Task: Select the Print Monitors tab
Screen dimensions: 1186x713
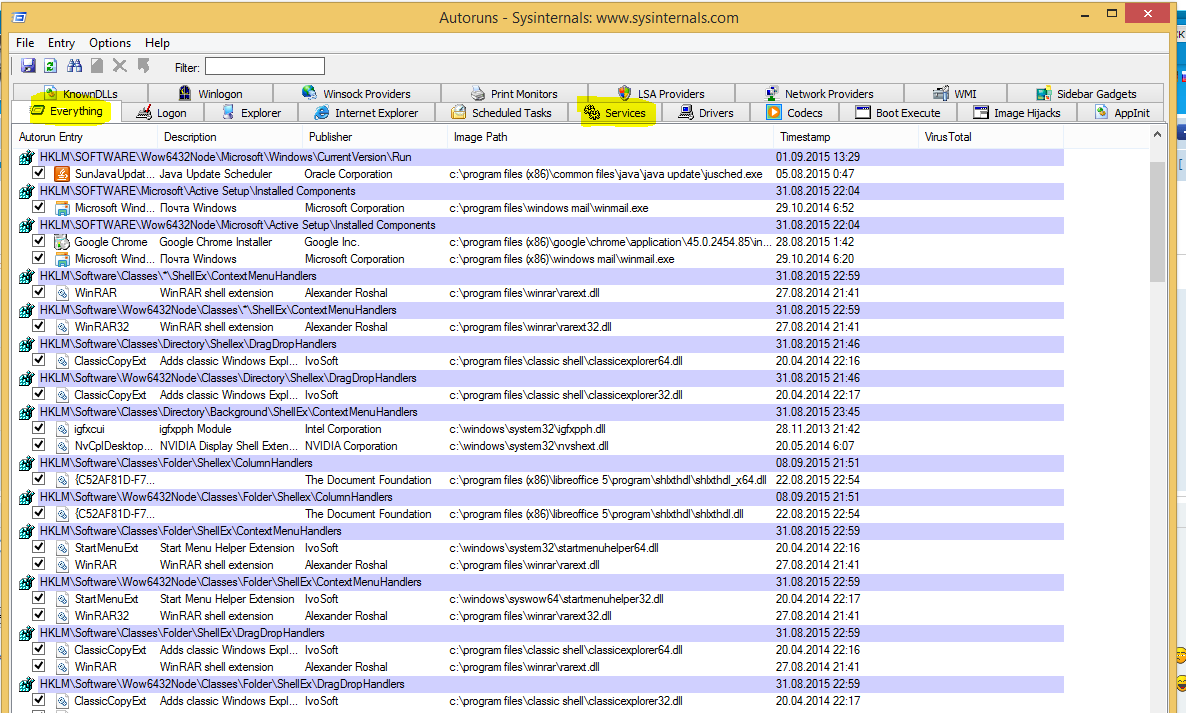Action: 514,93
